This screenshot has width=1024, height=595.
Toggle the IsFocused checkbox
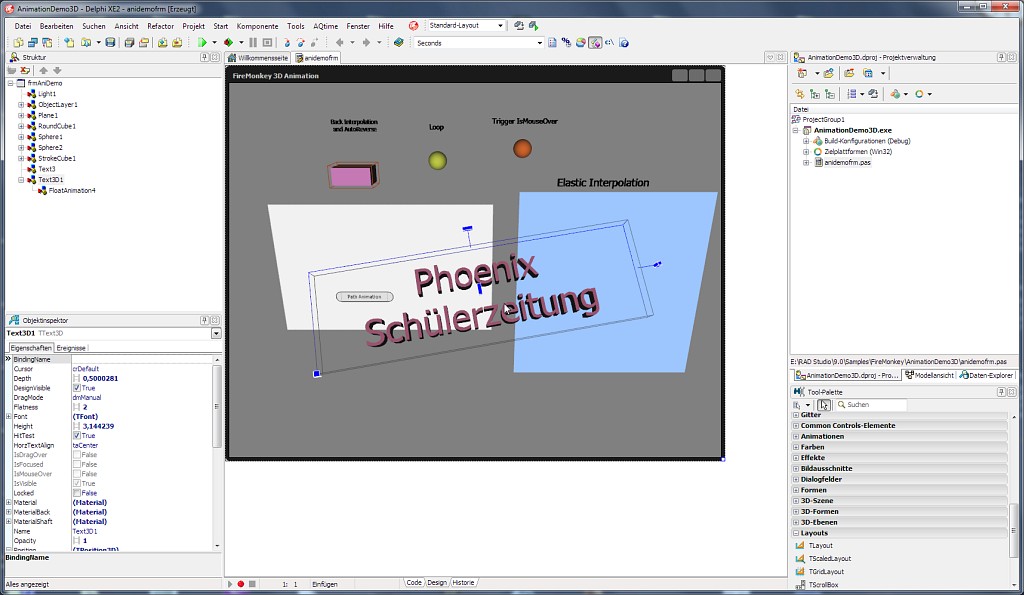tap(76, 464)
